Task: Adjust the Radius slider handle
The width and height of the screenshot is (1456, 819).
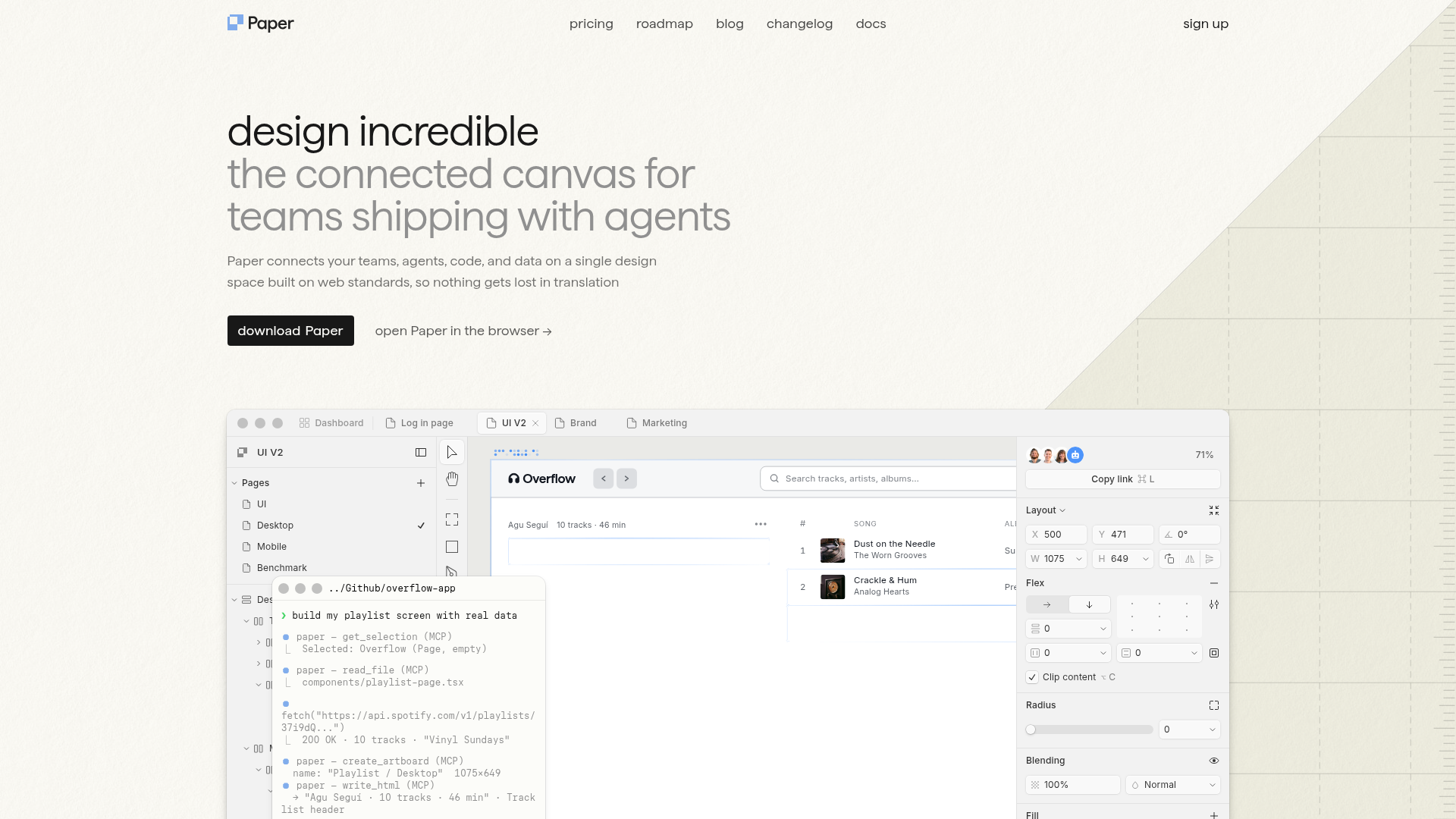Action: (x=1031, y=730)
